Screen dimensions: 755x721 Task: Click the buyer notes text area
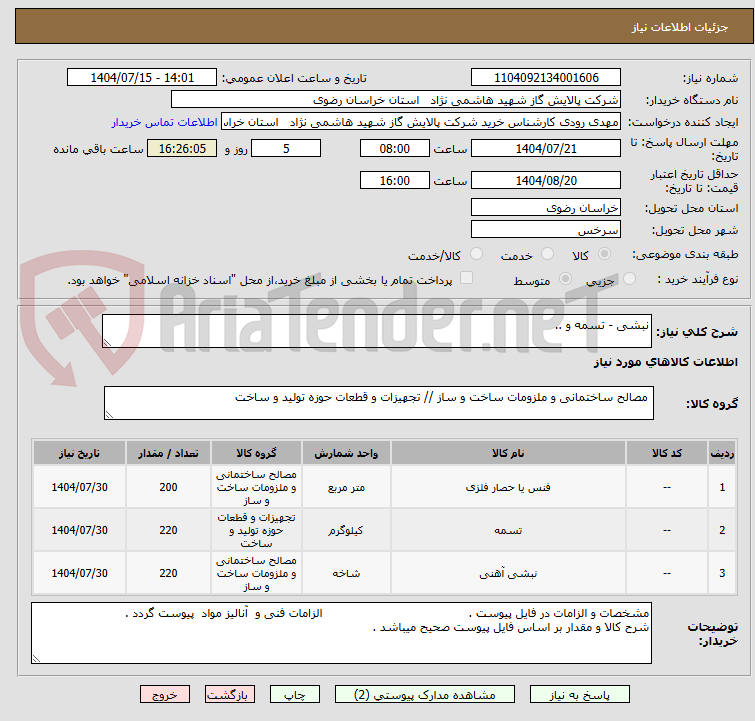pos(341,632)
